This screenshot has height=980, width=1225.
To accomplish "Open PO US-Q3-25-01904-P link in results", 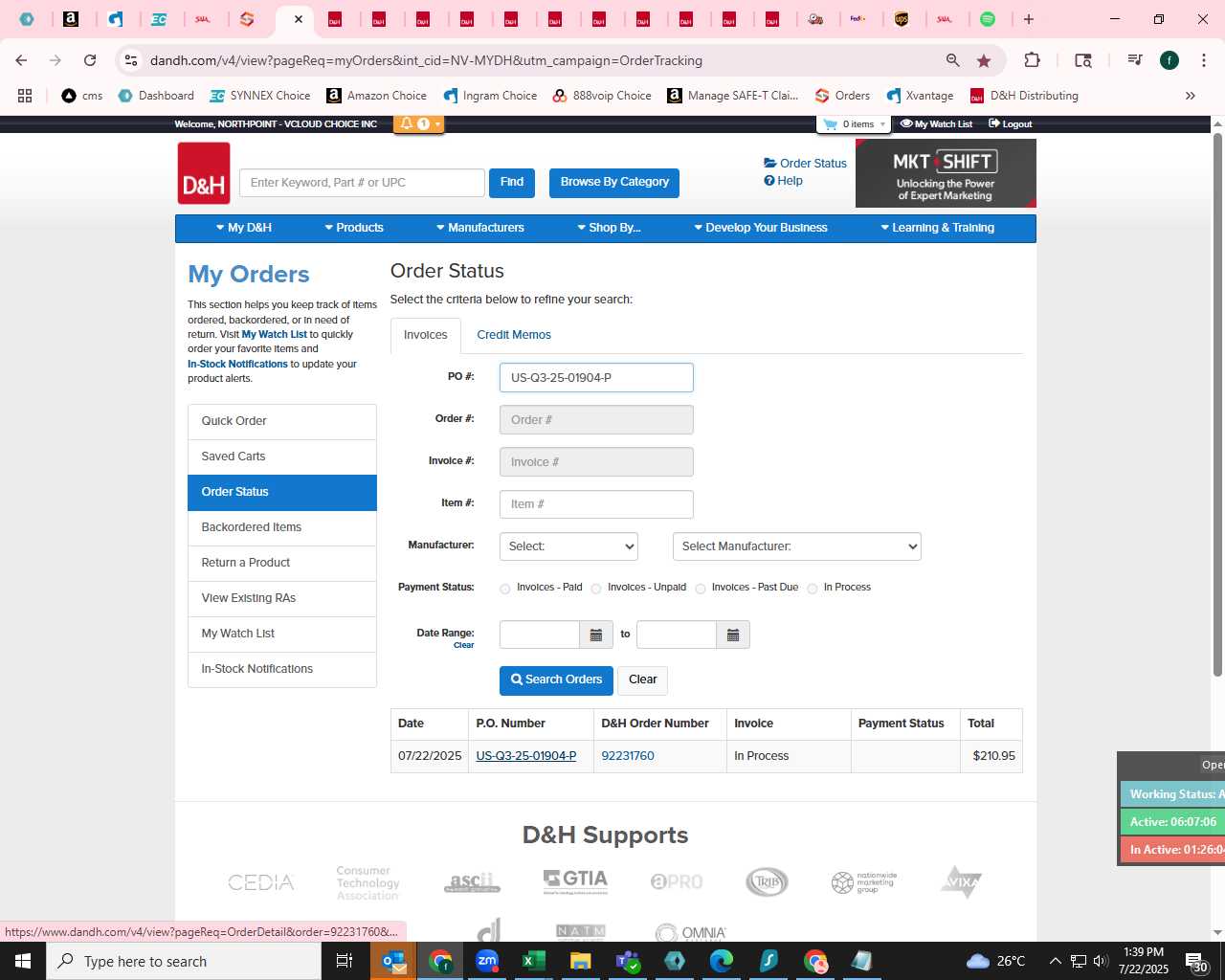I will click(526, 756).
